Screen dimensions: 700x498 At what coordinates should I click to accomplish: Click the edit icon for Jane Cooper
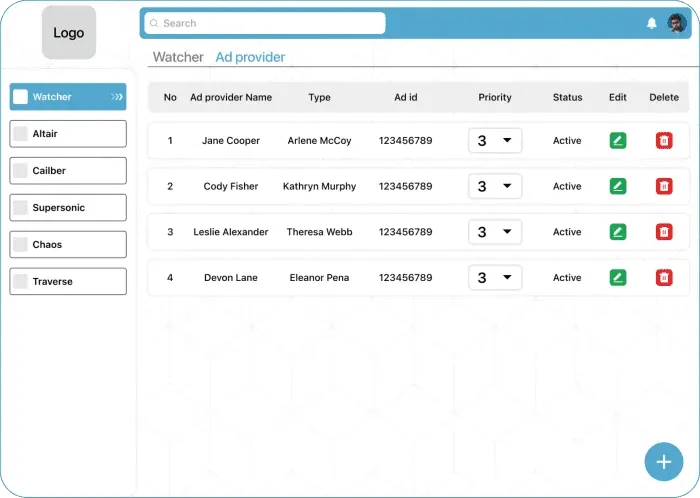pos(618,141)
